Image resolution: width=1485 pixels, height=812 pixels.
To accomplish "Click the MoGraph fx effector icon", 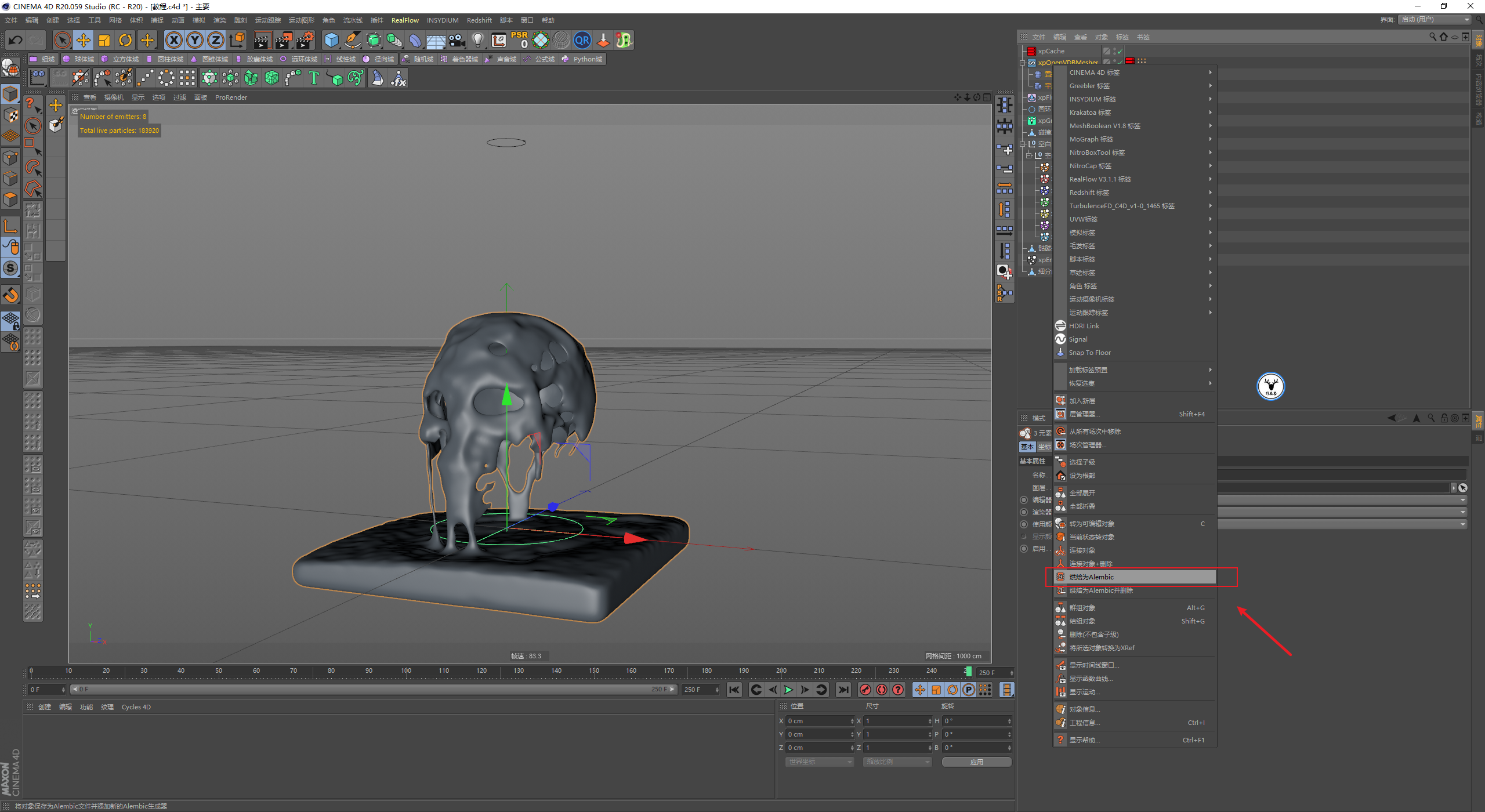I will pos(399,78).
